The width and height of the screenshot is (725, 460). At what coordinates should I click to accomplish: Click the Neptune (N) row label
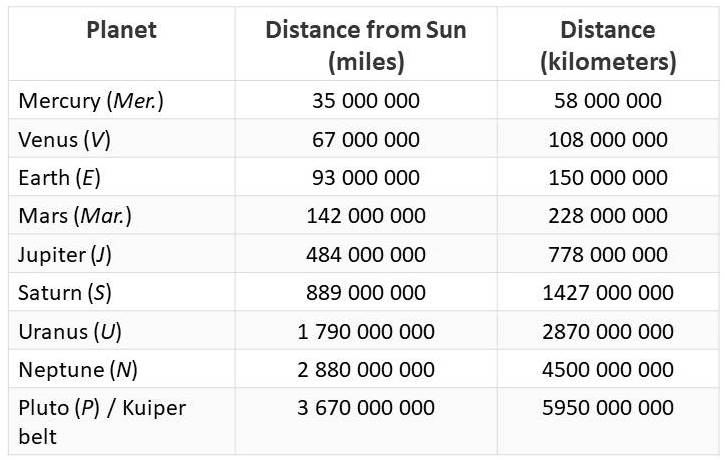(78, 370)
